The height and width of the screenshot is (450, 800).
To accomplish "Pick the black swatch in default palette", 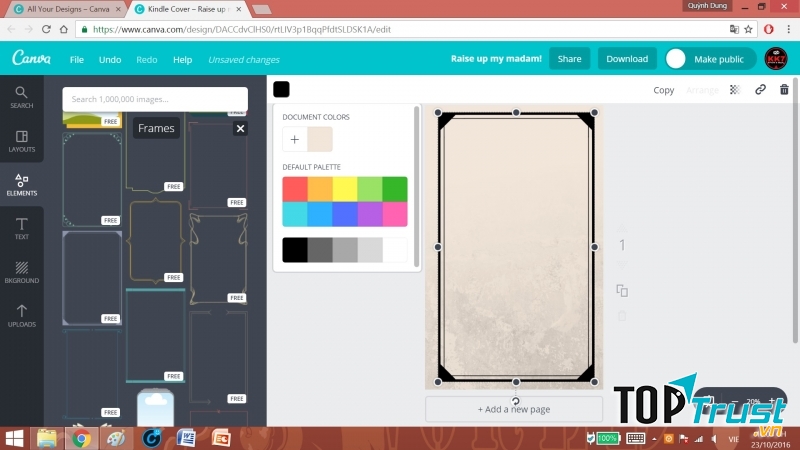I will coord(295,249).
